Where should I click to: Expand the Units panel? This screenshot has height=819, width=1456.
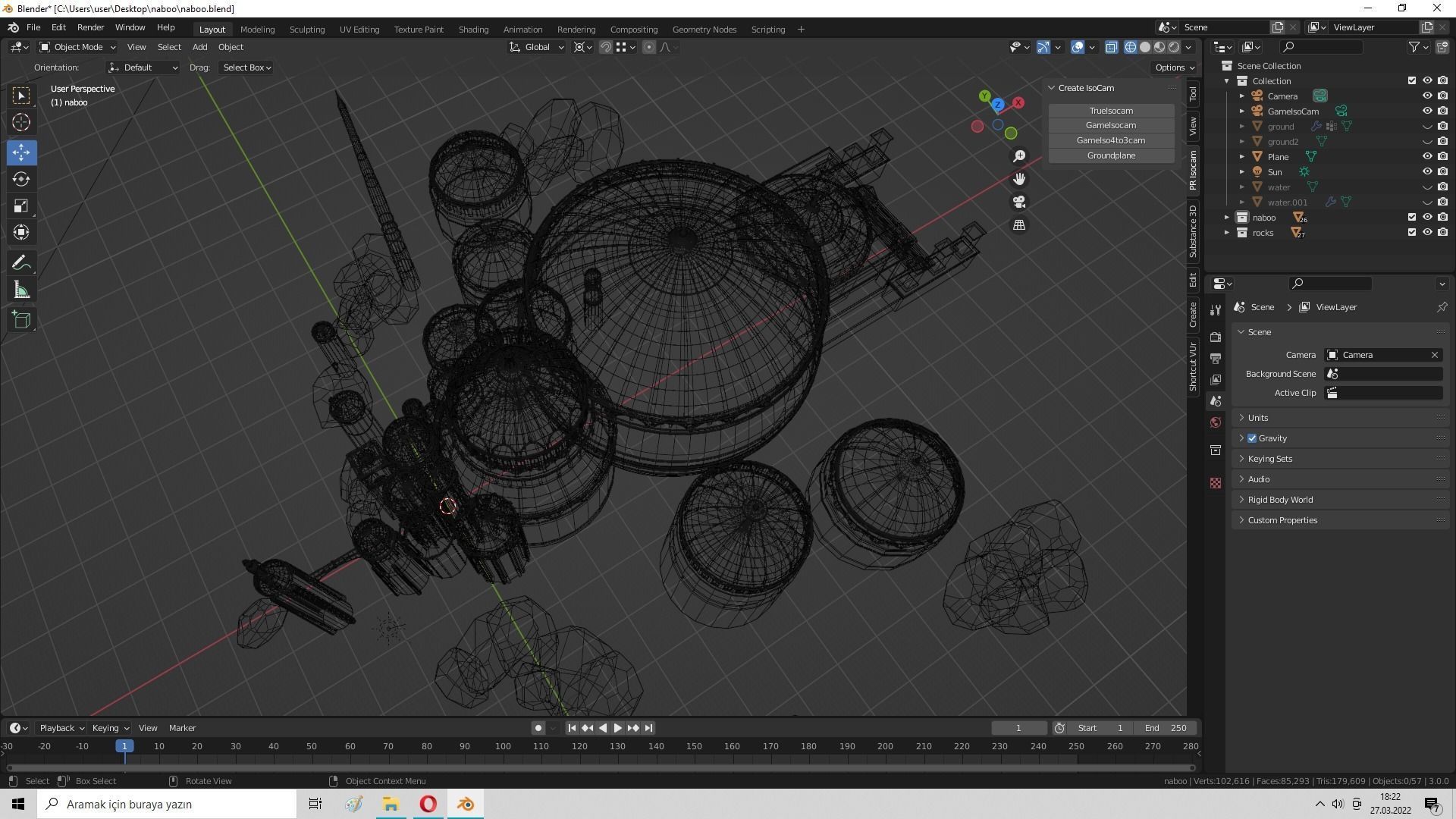pyautogui.click(x=1258, y=418)
